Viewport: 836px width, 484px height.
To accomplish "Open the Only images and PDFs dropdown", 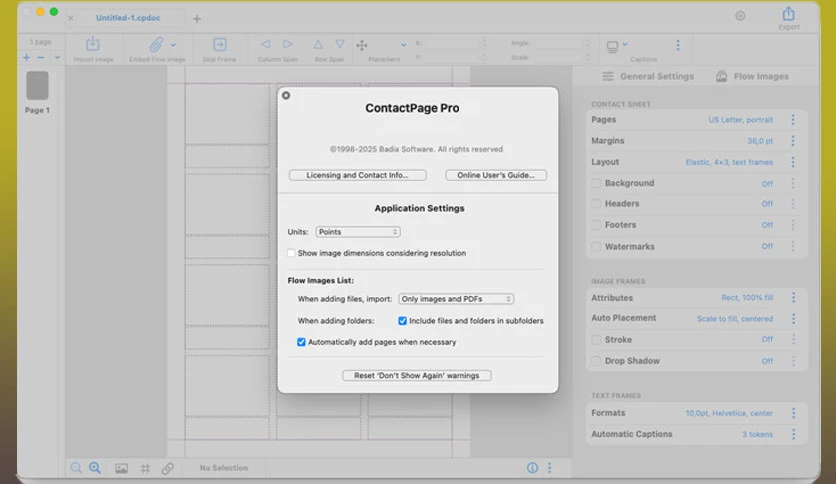I will click(456, 299).
